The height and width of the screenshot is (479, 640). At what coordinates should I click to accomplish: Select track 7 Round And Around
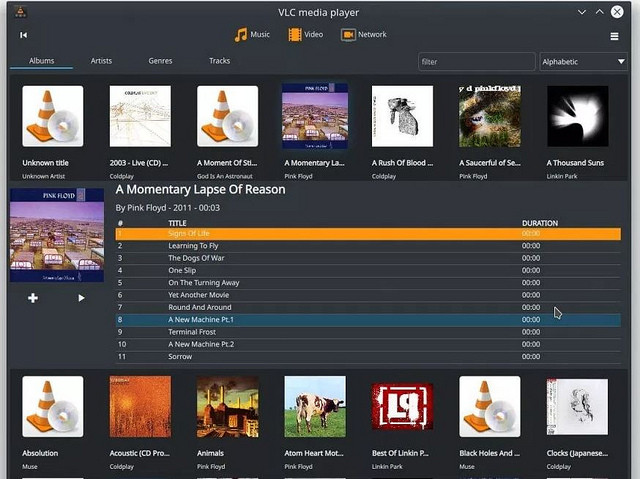coord(368,307)
